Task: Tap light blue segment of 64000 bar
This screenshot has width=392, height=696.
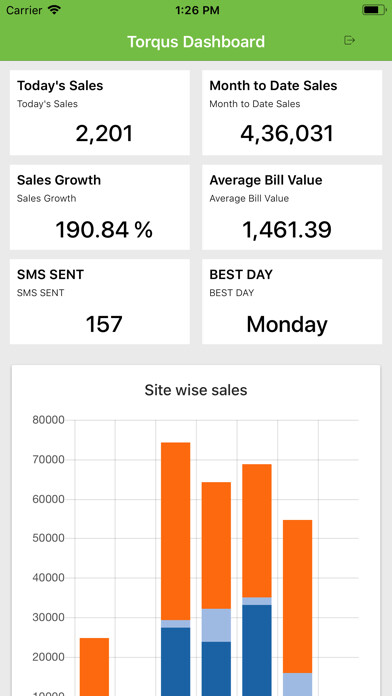Action: click(216, 625)
